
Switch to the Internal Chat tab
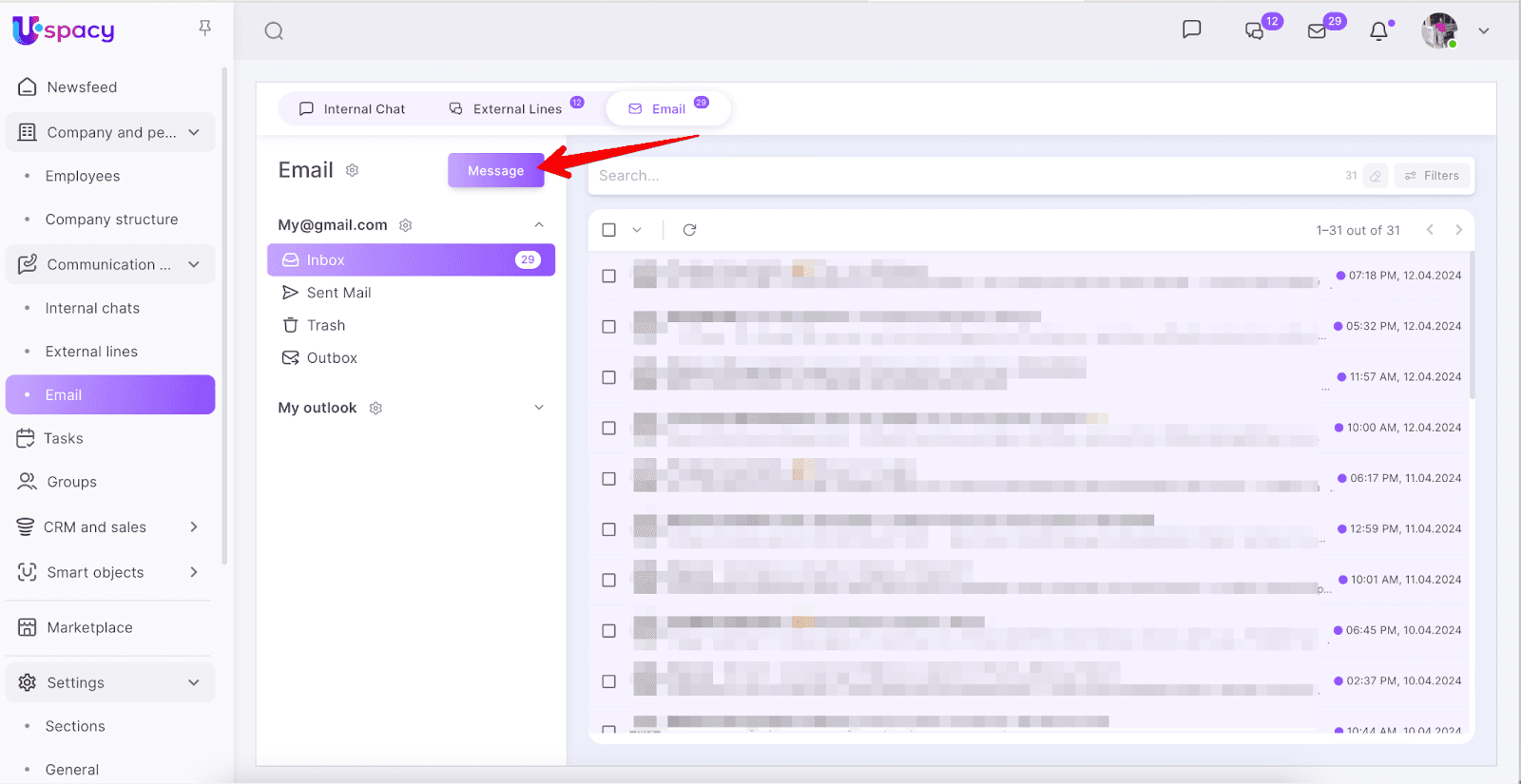click(353, 109)
